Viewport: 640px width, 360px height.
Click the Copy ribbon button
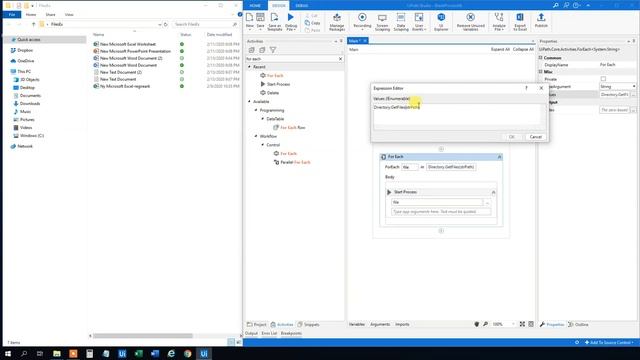tap(313, 23)
